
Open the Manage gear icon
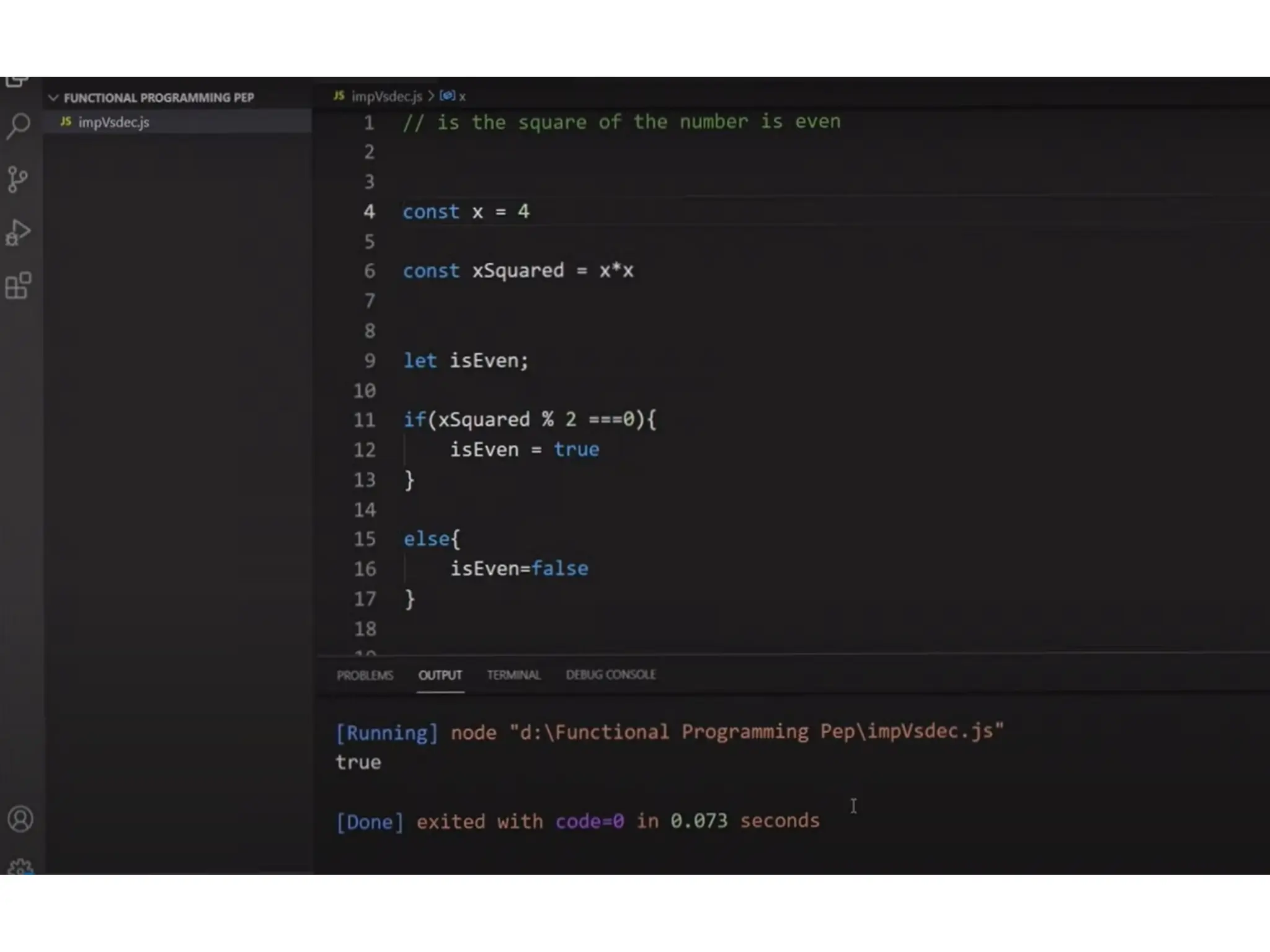click(x=20, y=867)
